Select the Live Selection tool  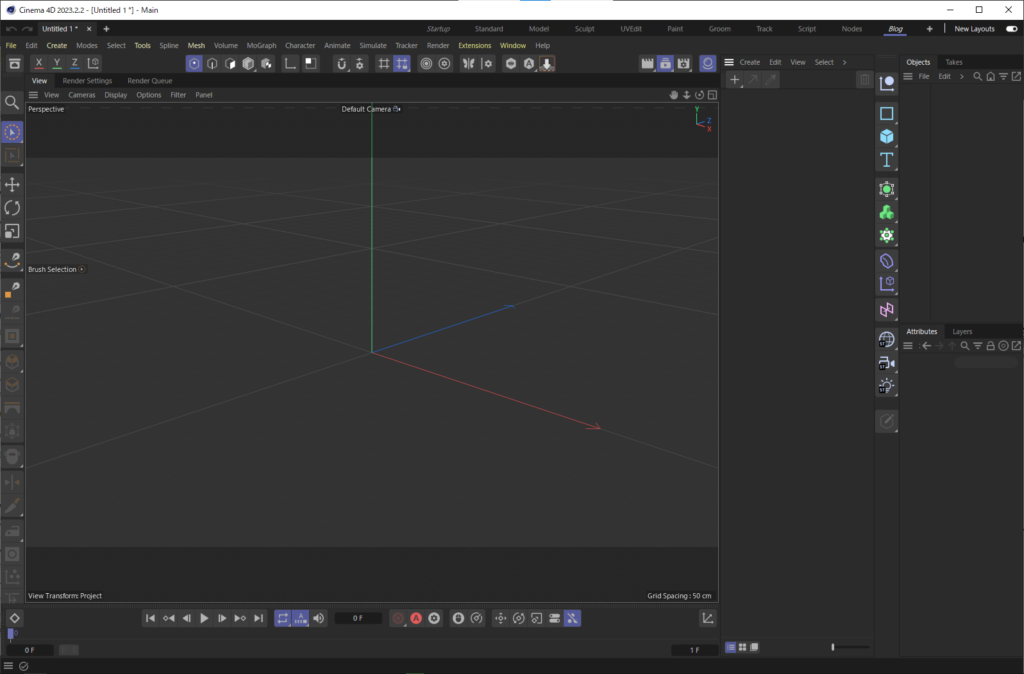13,131
